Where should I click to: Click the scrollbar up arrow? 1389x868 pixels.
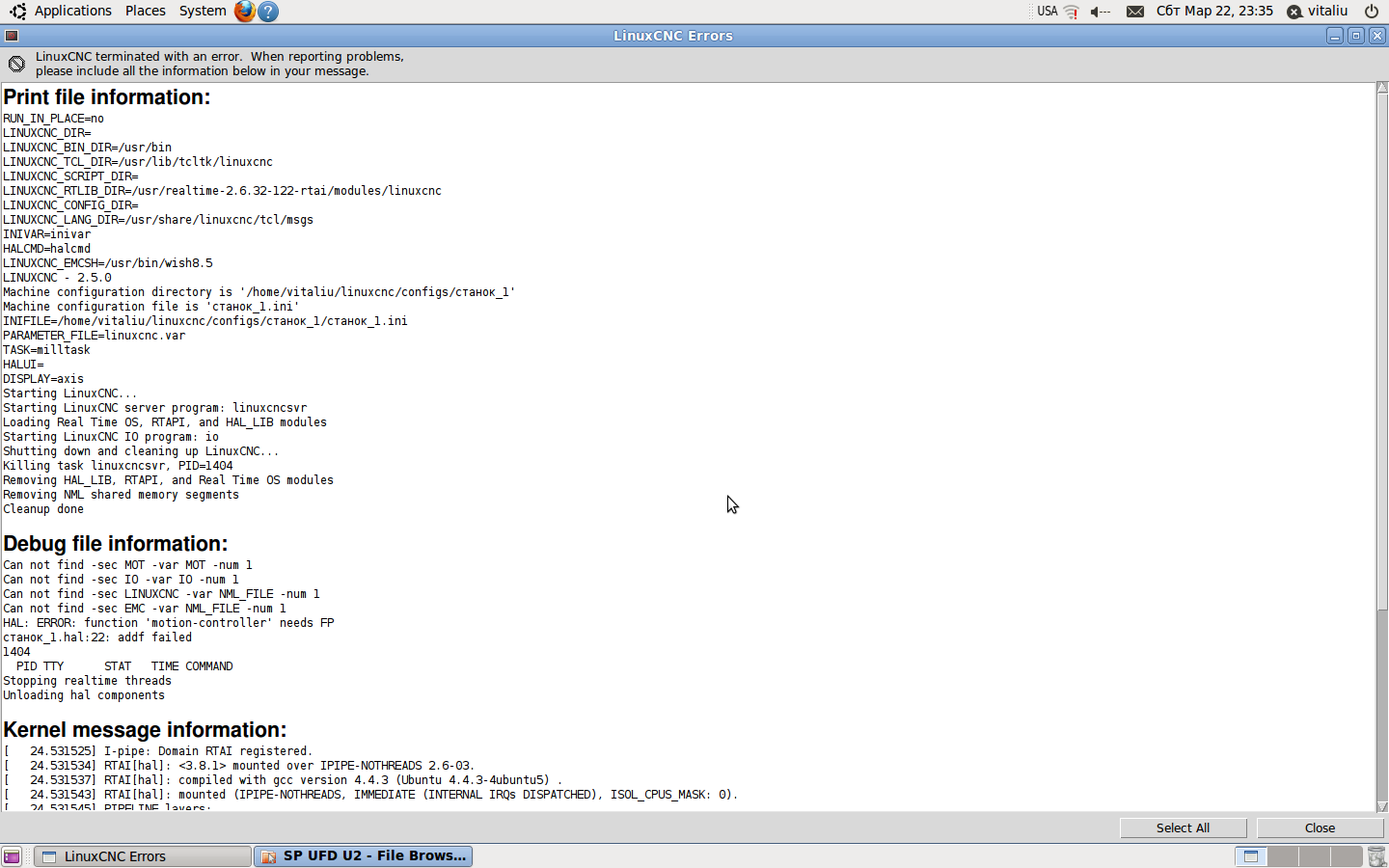pyautogui.click(x=1382, y=88)
